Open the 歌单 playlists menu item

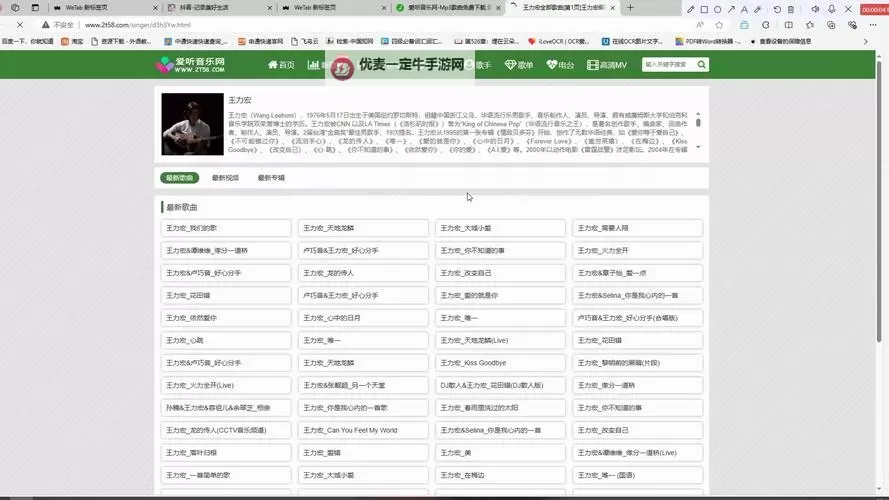pyautogui.click(x=519, y=65)
